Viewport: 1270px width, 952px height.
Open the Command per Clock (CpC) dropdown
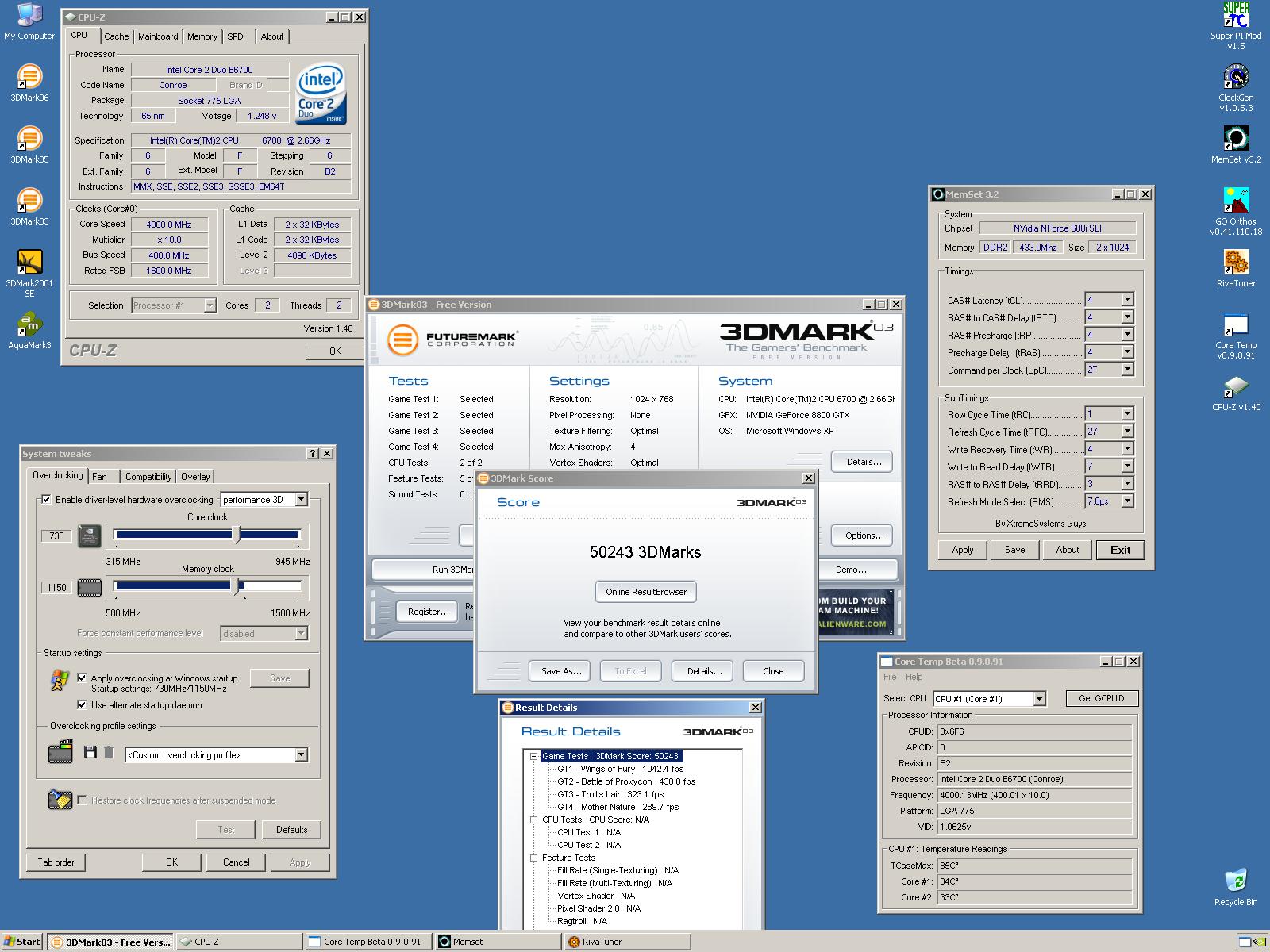tap(1127, 370)
